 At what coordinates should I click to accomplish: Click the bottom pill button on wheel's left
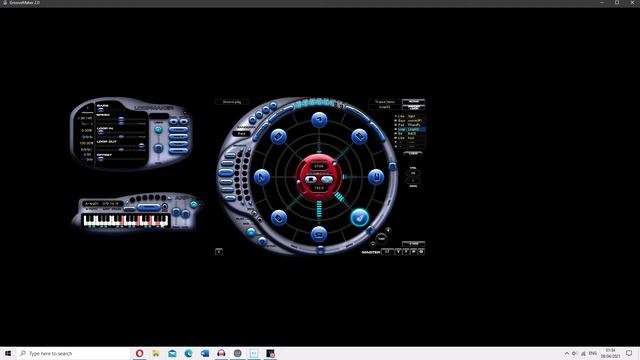pos(230,198)
